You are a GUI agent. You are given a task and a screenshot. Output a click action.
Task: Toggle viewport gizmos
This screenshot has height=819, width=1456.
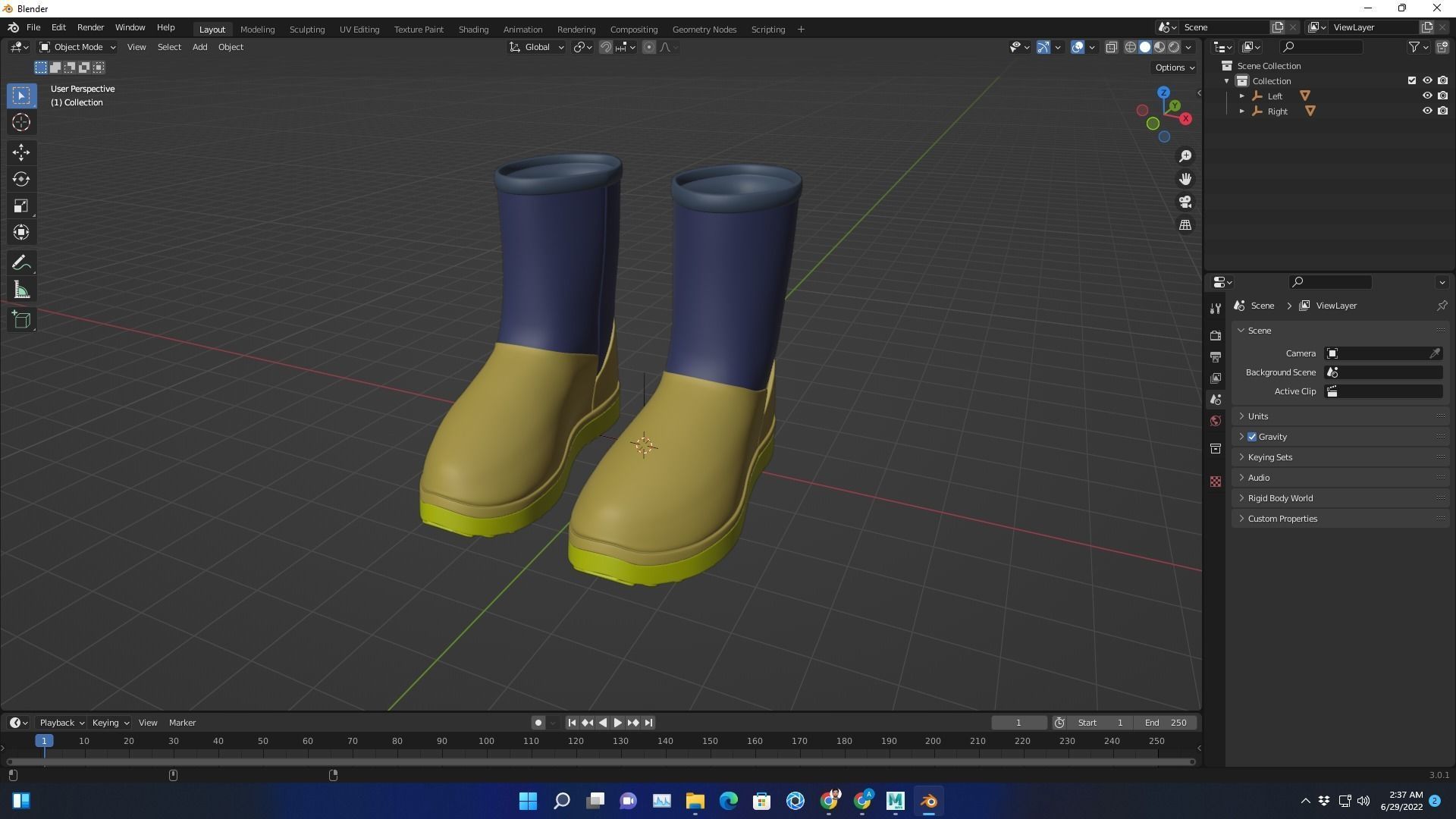pyautogui.click(x=1043, y=47)
